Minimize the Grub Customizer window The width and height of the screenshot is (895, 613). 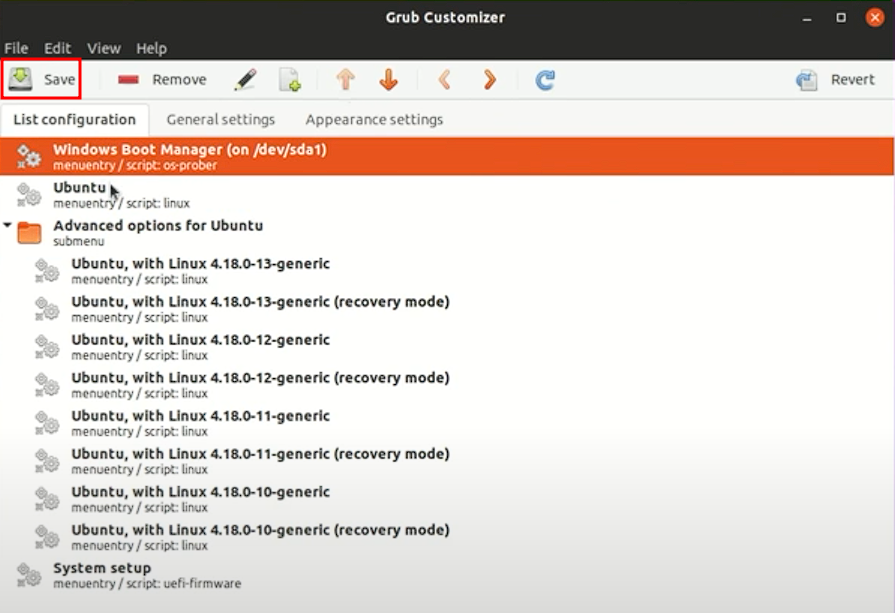click(x=807, y=18)
